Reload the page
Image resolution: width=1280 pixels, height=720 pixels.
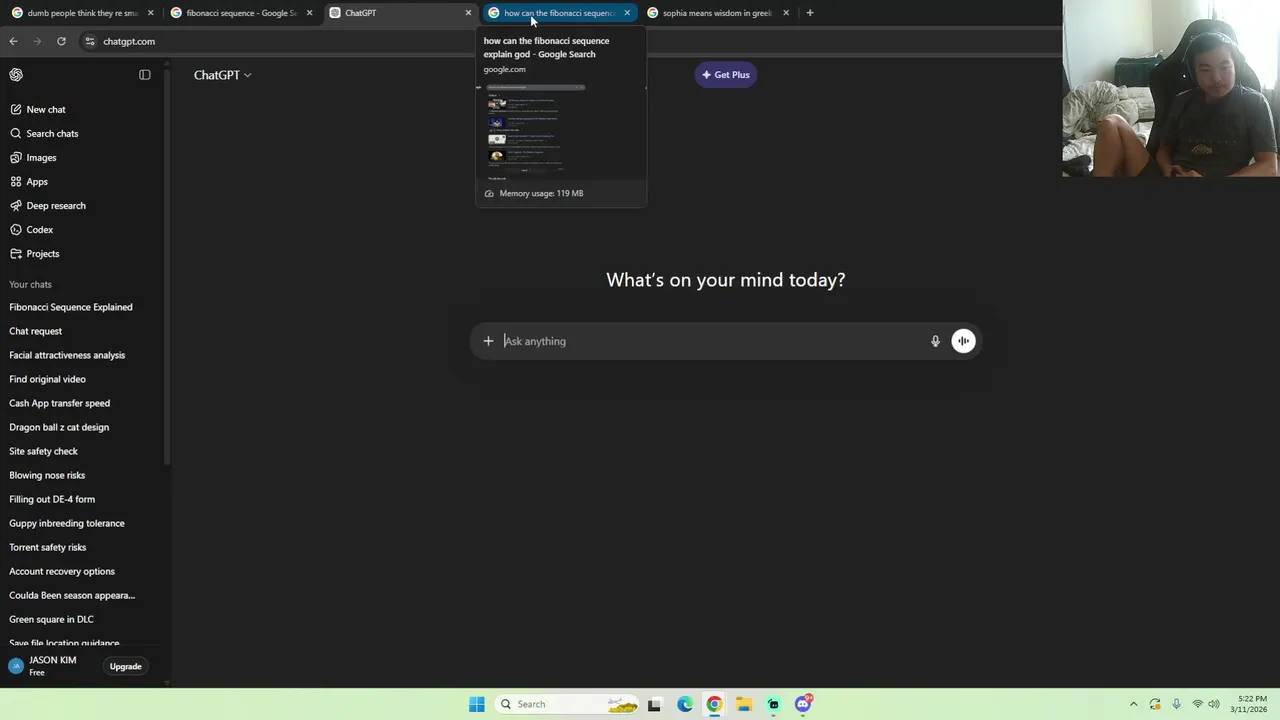pos(61,41)
